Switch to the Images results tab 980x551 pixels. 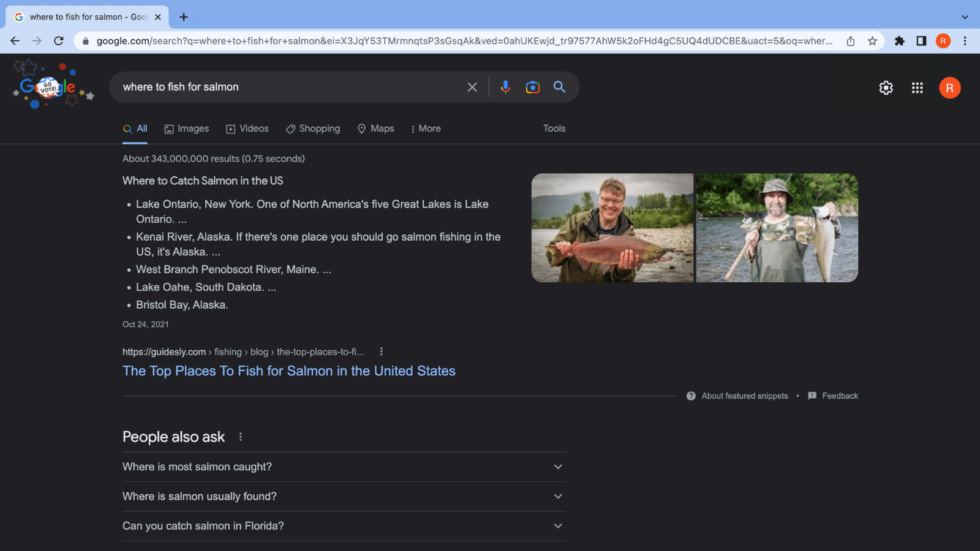[x=187, y=129]
